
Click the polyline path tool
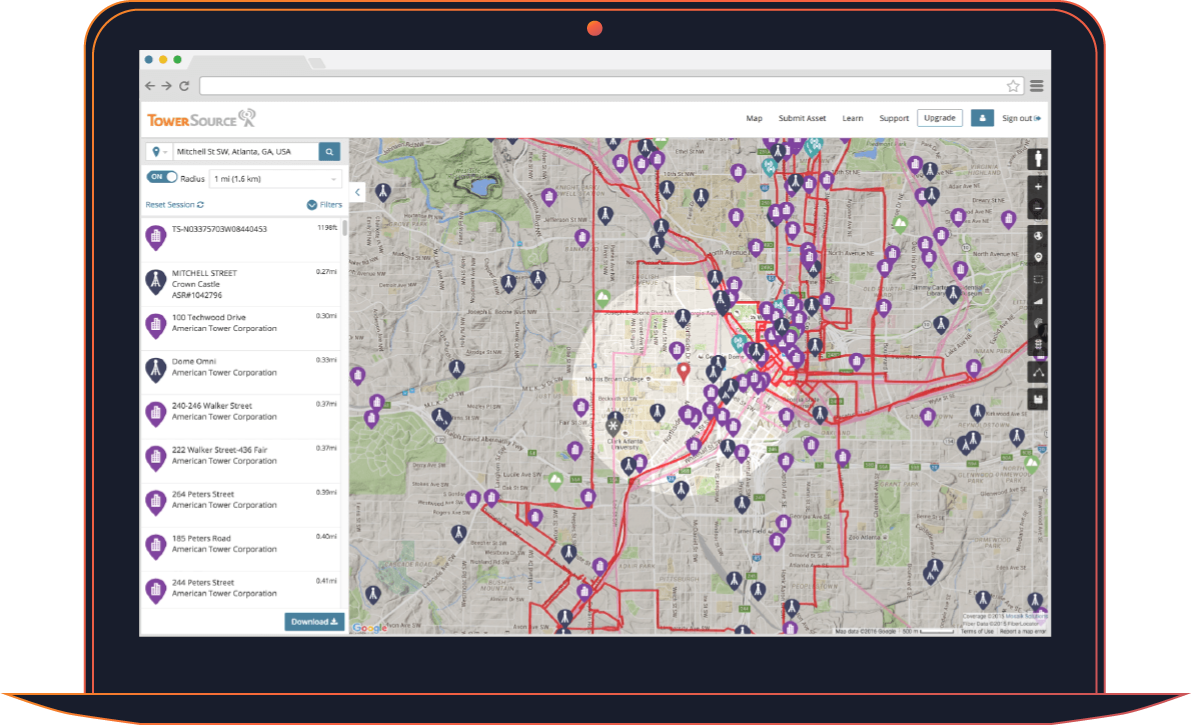pos(1038,372)
